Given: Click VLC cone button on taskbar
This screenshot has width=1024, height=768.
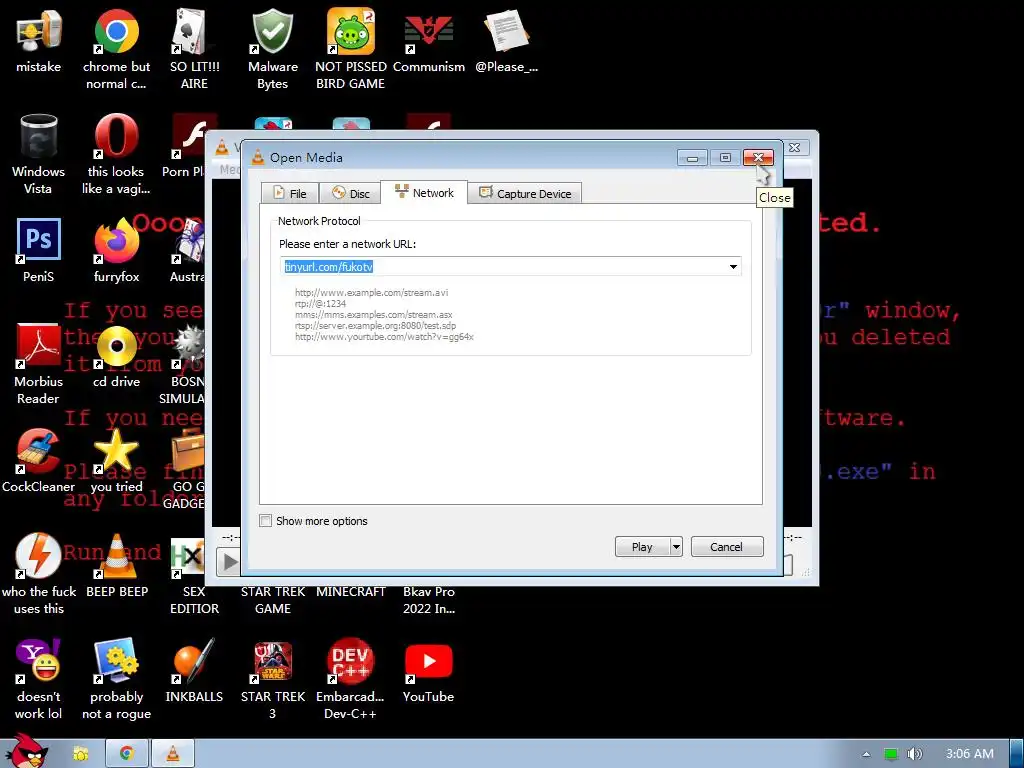Looking at the screenshot, I should pyautogui.click(x=173, y=754).
